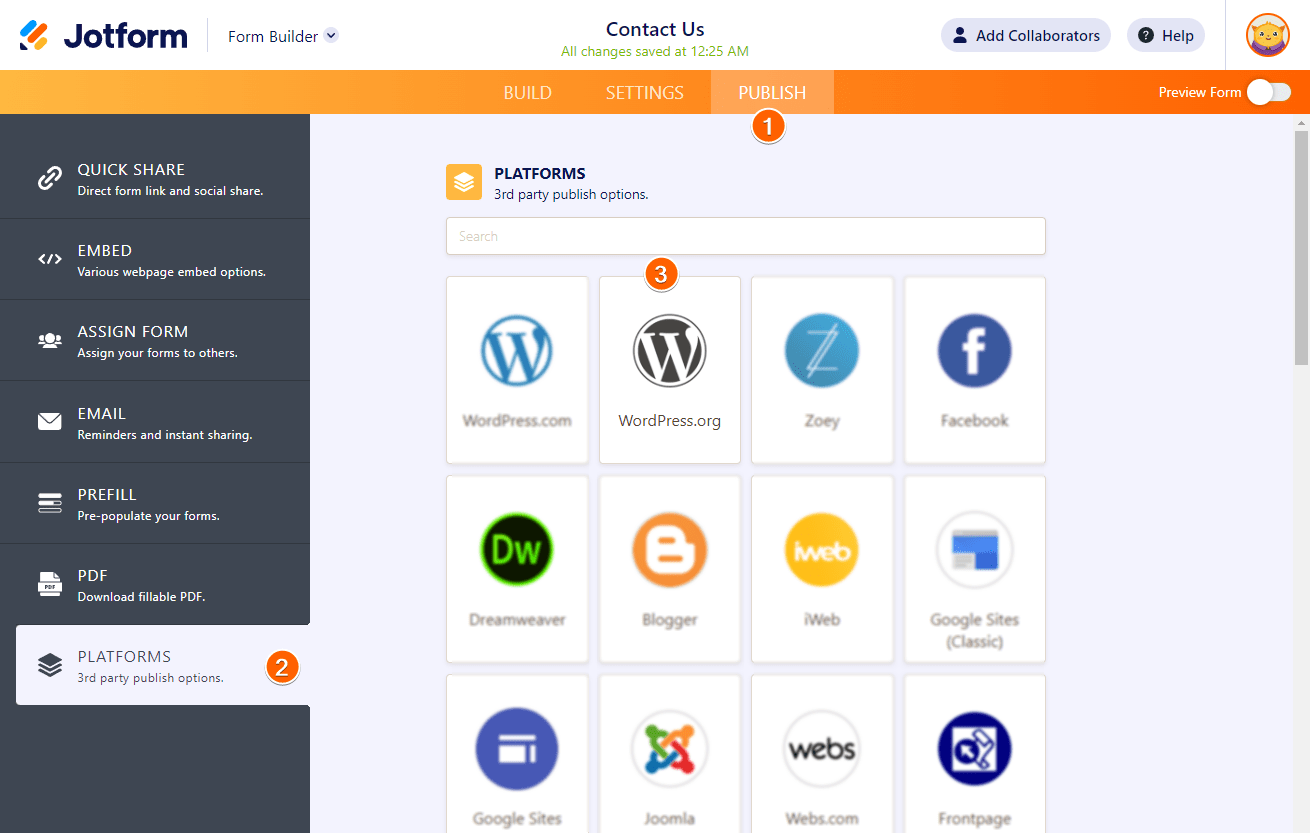Screen dimensions: 1310x833
Task: Click the Platforms layers icon in sidebar
Action: 50,665
